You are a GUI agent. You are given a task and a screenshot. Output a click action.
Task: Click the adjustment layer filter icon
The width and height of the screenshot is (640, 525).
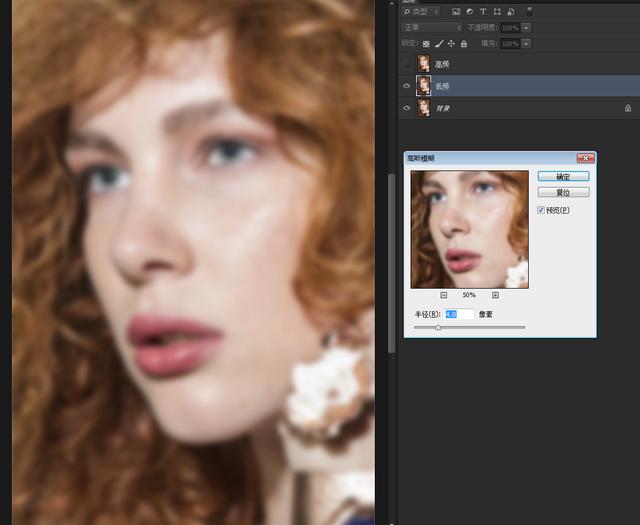pyautogui.click(x=470, y=12)
